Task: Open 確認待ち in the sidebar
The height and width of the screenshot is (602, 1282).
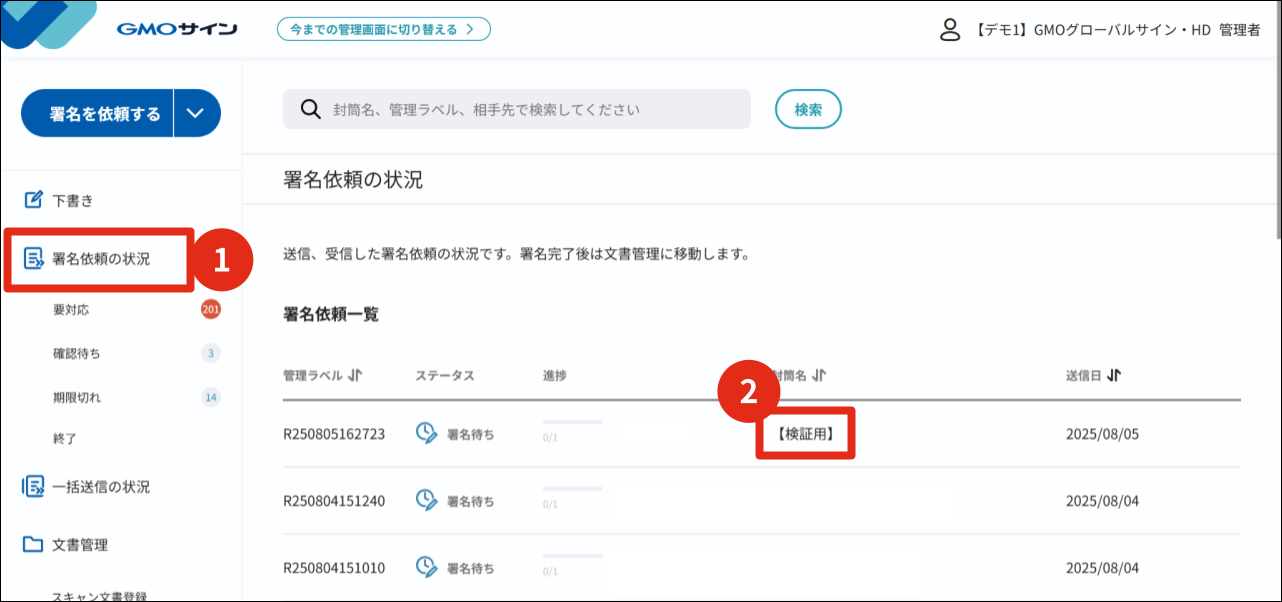Action: point(76,353)
